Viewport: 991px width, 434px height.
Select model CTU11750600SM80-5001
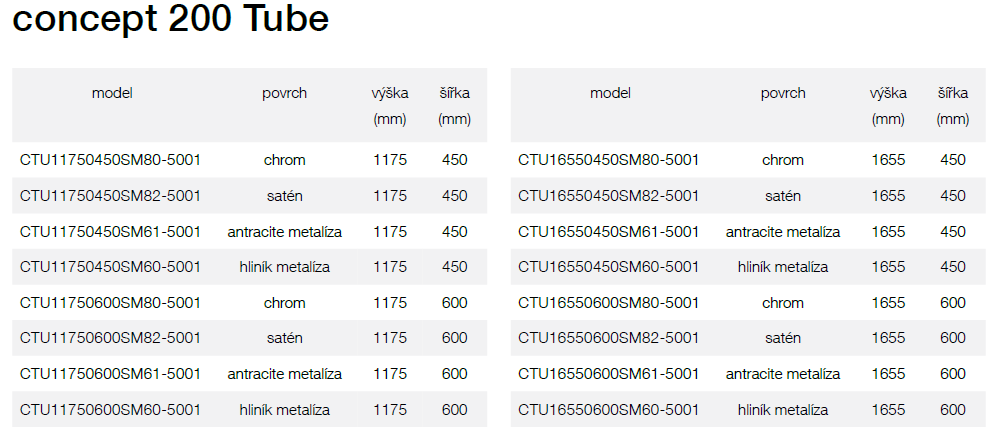(110, 303)
